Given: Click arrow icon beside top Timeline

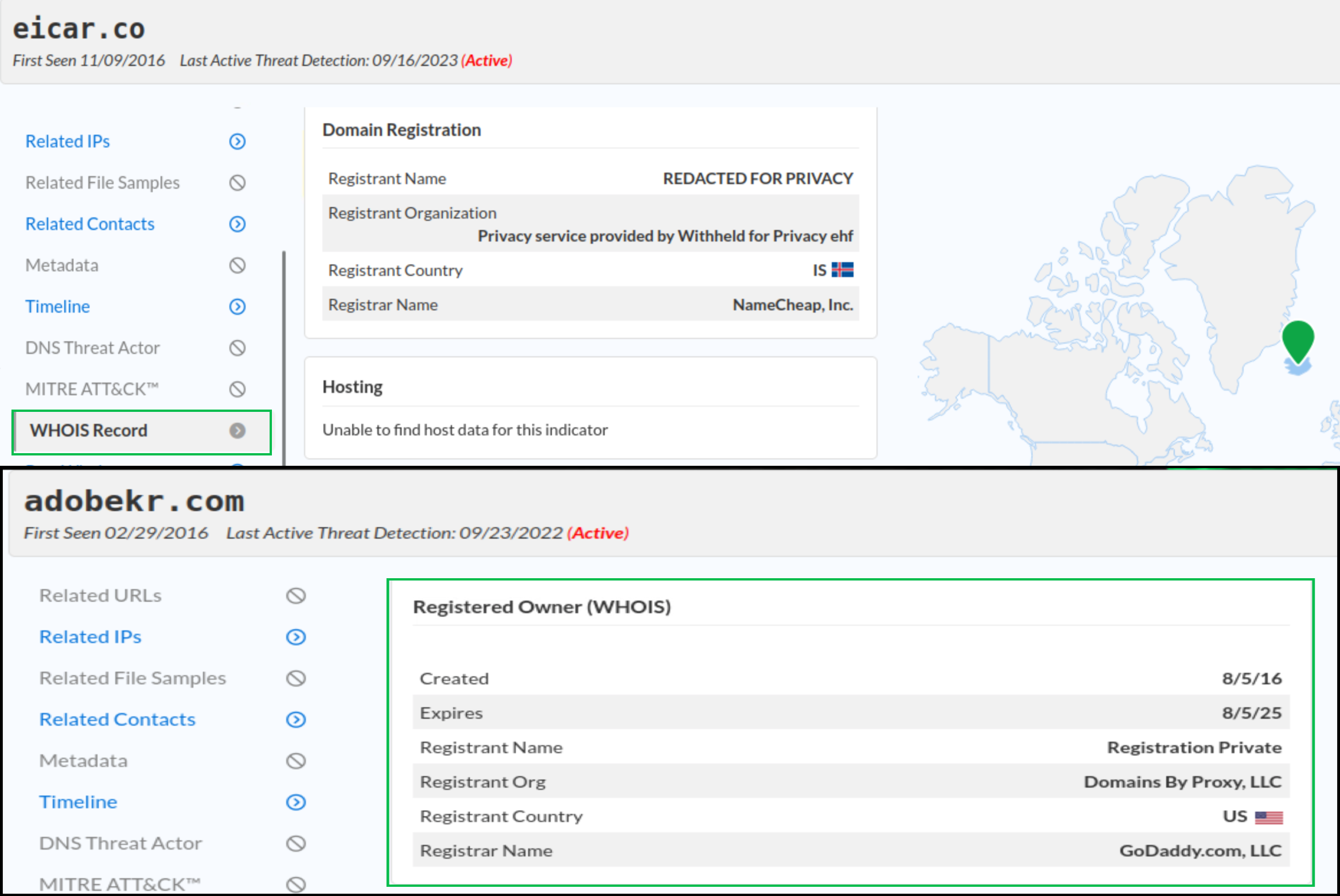Looking at the screenshot, I should tap(237, 307).
